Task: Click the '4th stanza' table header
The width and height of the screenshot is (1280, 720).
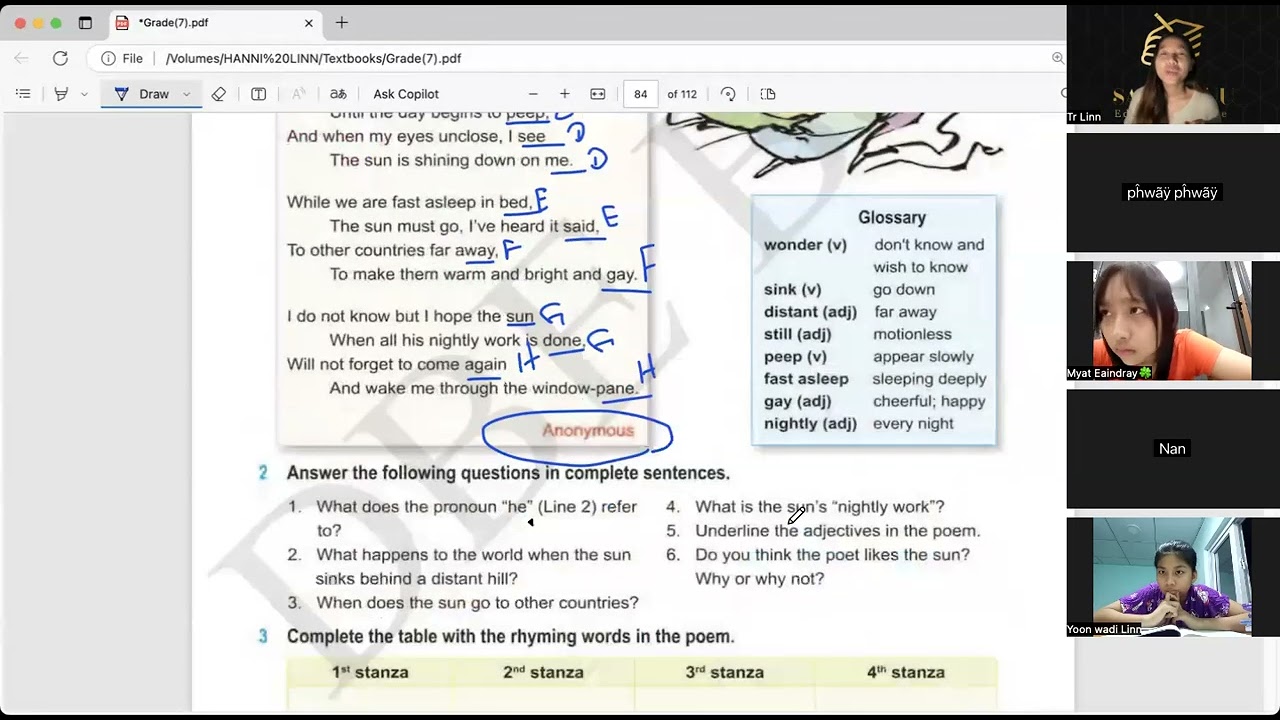Action: pos(906,672)
